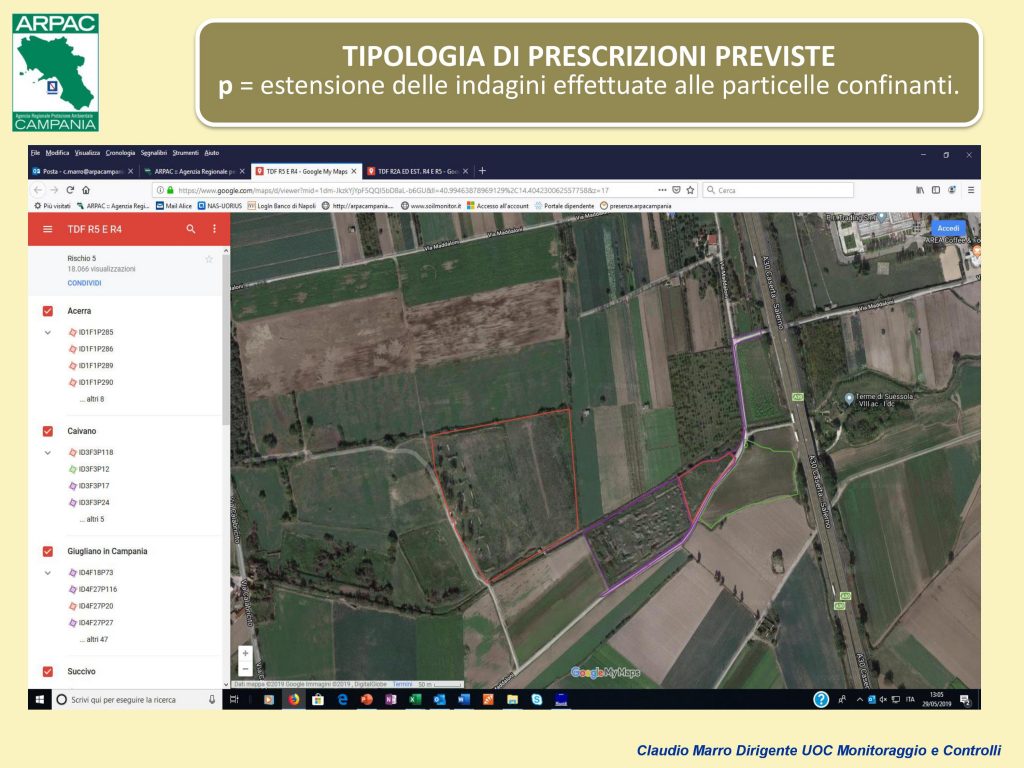
Task: Zoom in on the map
Action: (x=246, y=653)
